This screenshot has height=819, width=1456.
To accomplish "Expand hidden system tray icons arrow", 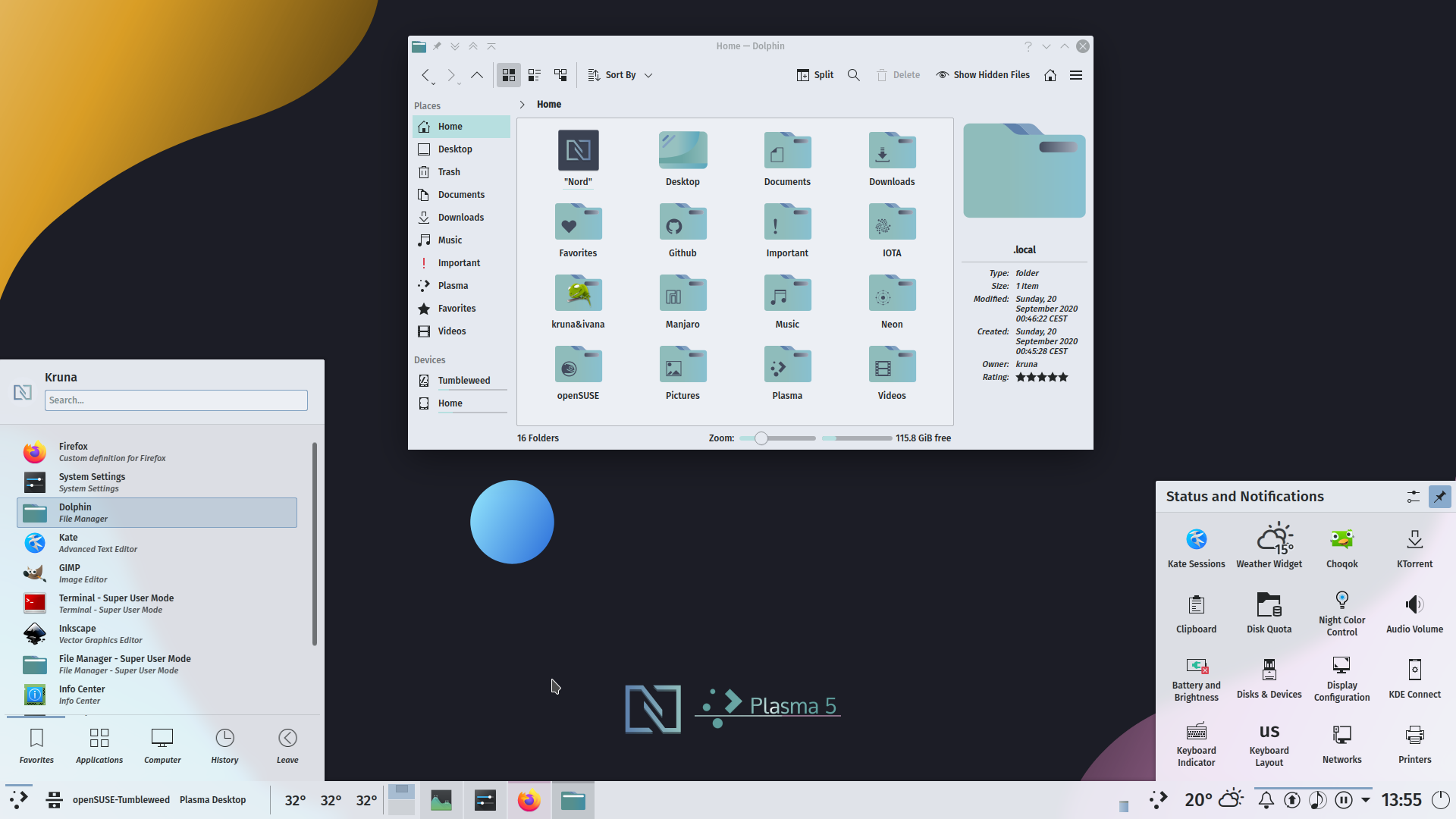I will coord(1366,800).
